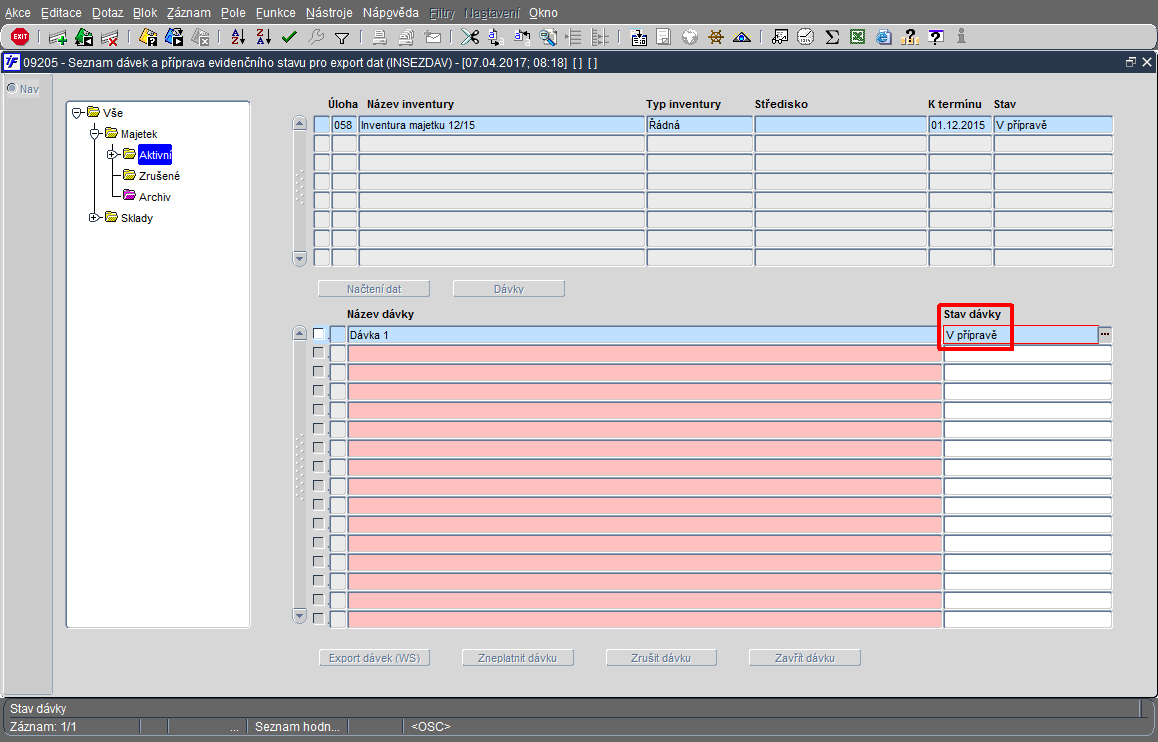This screenshot has height=742, width=1158.
Task: Click the 'Inventura majetku 12/15' cell
Action: tap(501, 125)
